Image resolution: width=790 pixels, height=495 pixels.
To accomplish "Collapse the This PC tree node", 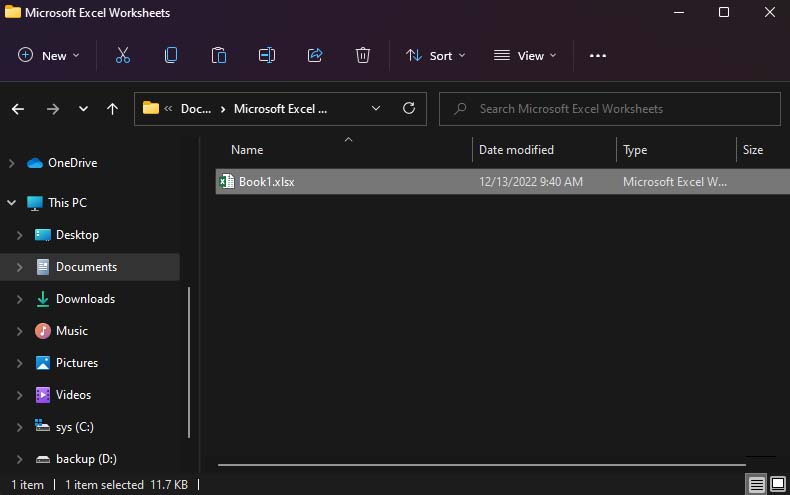I will 12,203.
